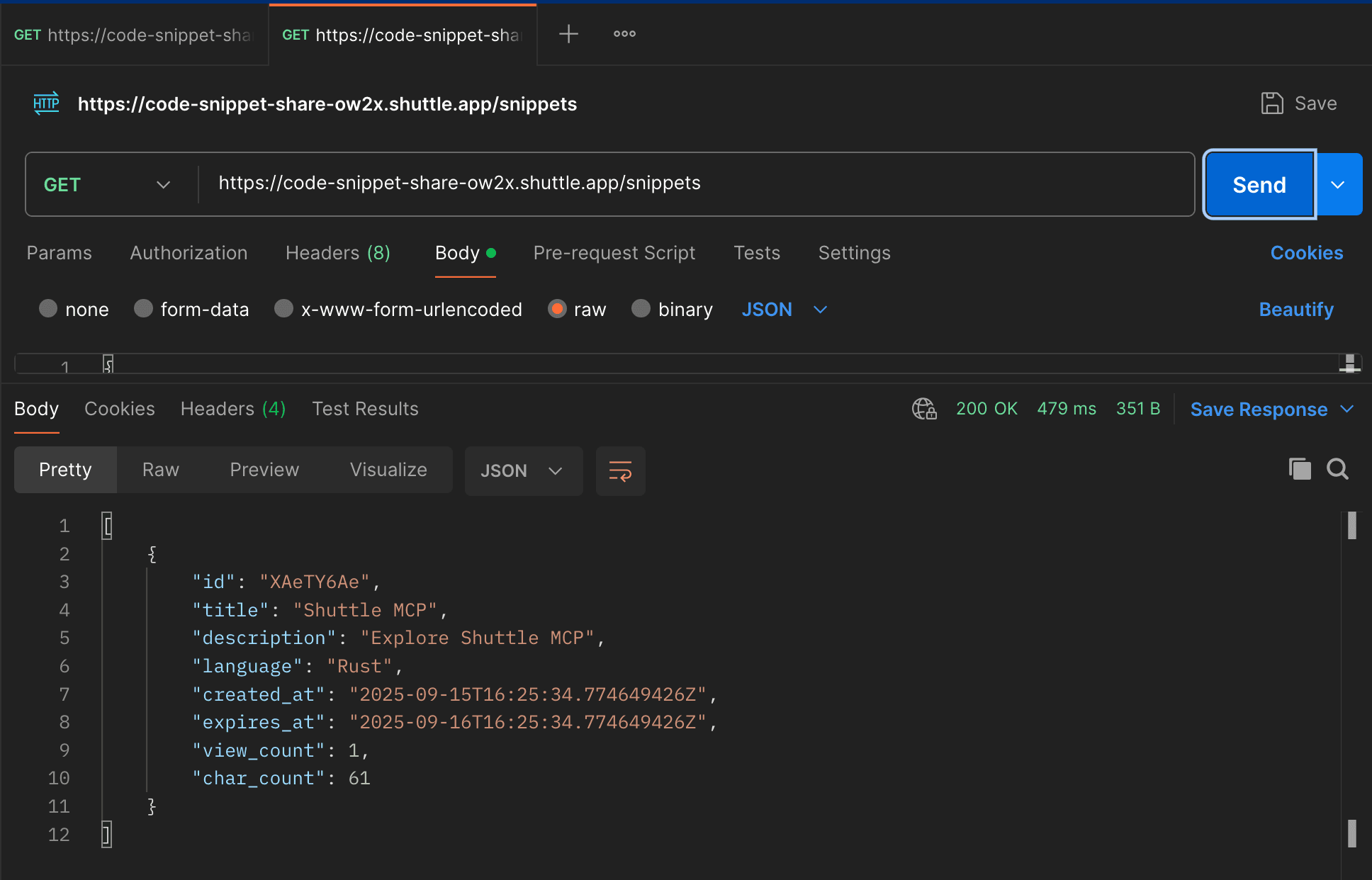Send the request
The image size is (1372, 880).
[1259, 184]
